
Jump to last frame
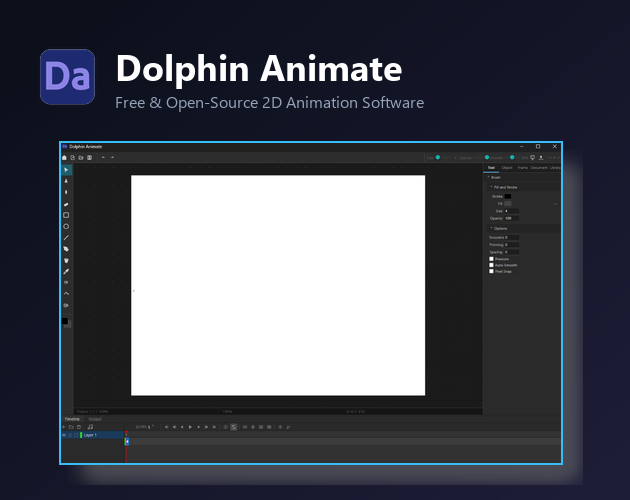(x=214, y=427)
